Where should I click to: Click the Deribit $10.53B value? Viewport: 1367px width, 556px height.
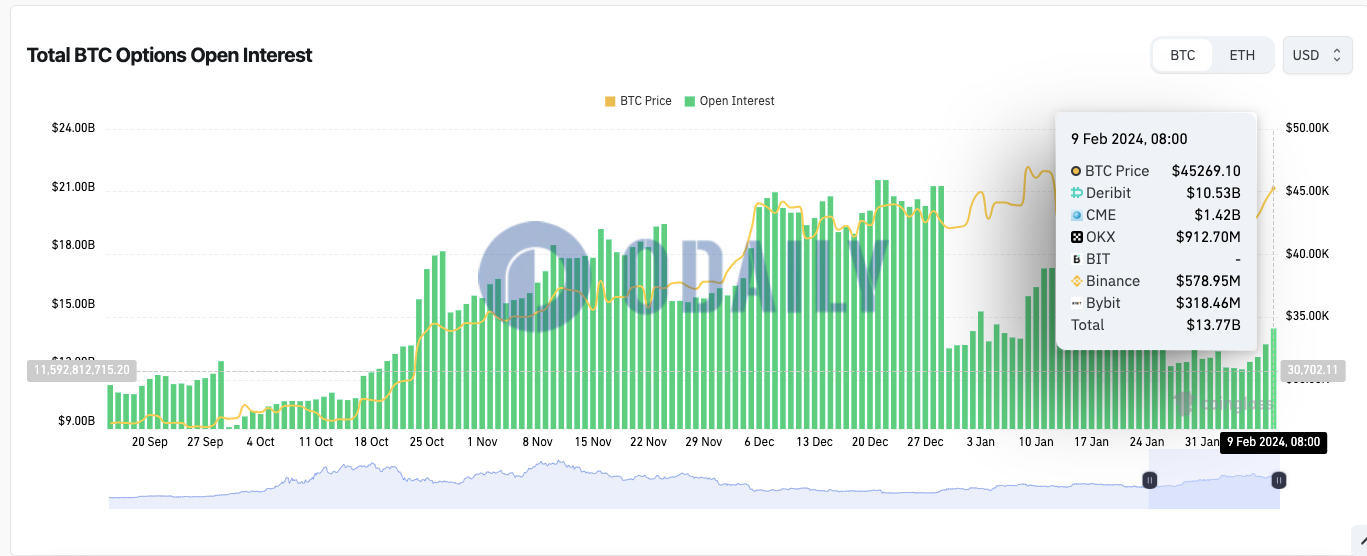[1214, 193]
